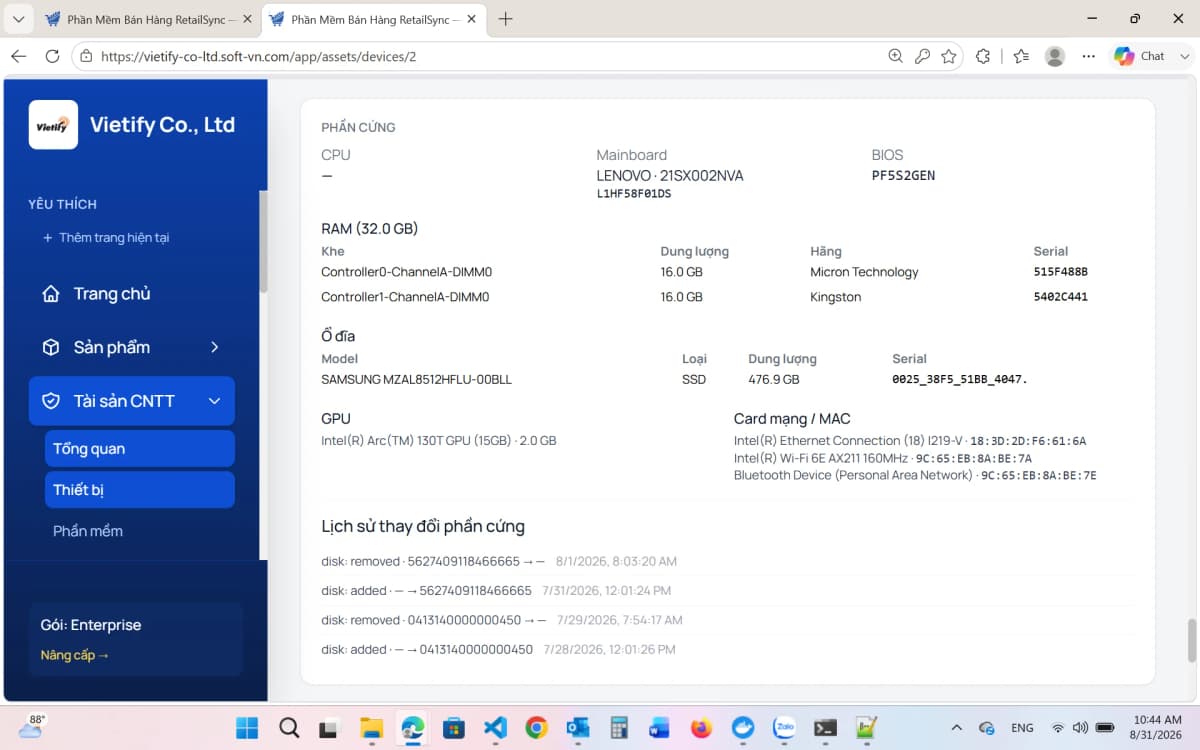Open the terminal from the taskbar
This screenshot has width=1200, height=750.
[825, 727]
